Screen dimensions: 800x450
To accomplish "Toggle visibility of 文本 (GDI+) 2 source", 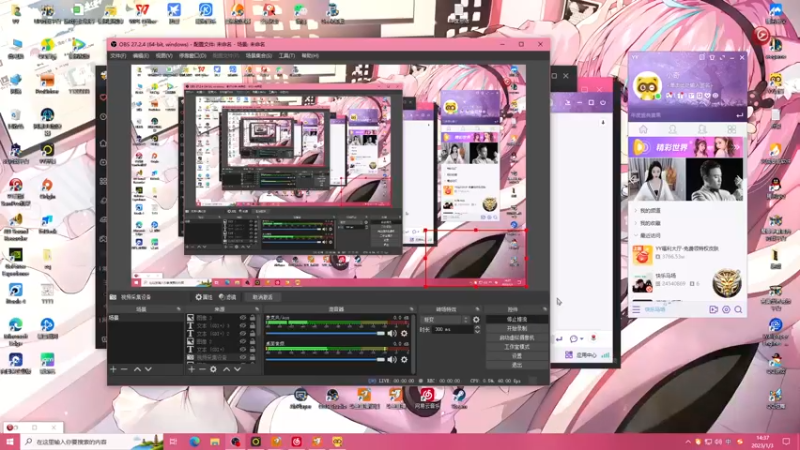I will click(243, 334).
